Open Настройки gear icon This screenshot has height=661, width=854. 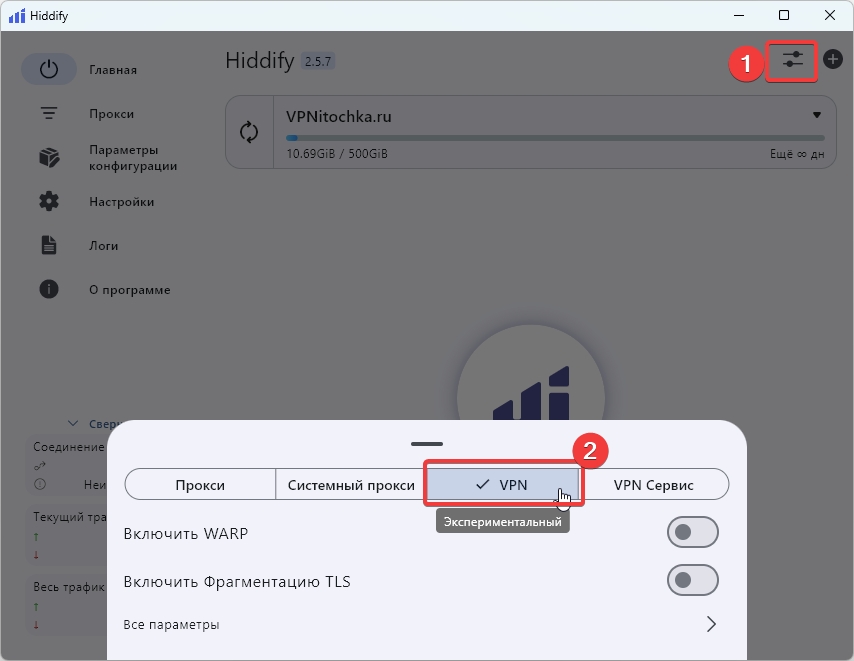49,202
